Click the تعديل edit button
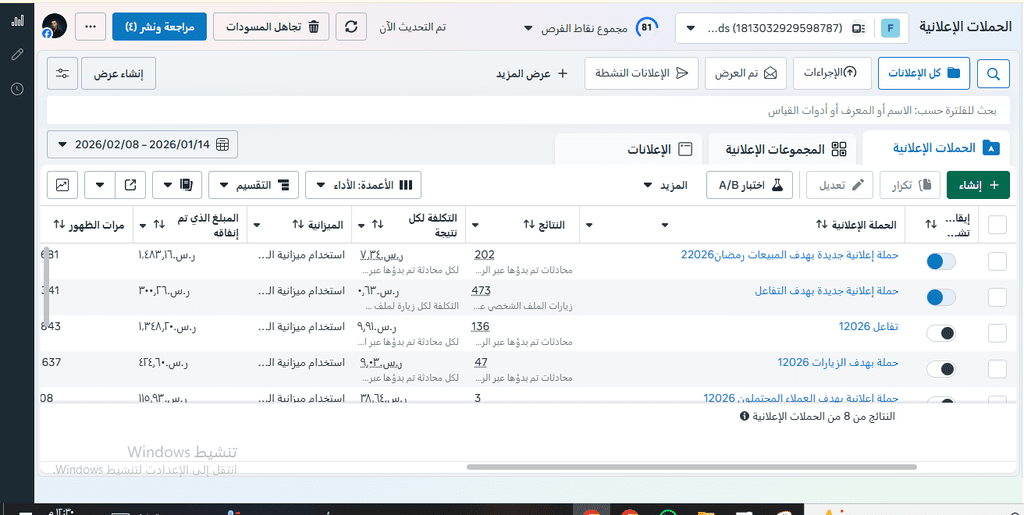Viewport: 1024px width, 515px height. (x=840, y=185)
